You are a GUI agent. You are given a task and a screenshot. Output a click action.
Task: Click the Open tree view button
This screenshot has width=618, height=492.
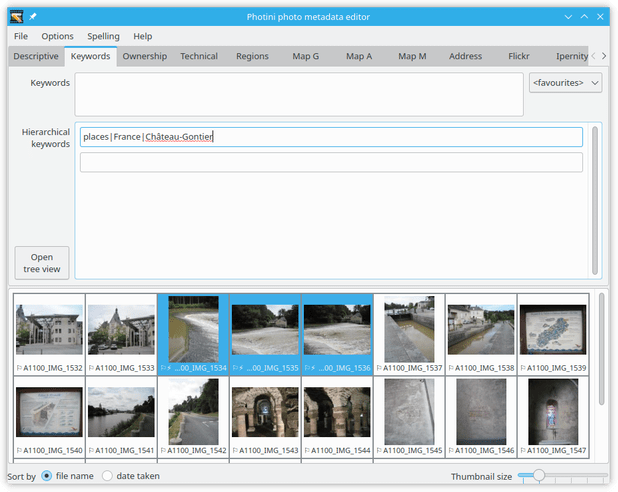42,263
